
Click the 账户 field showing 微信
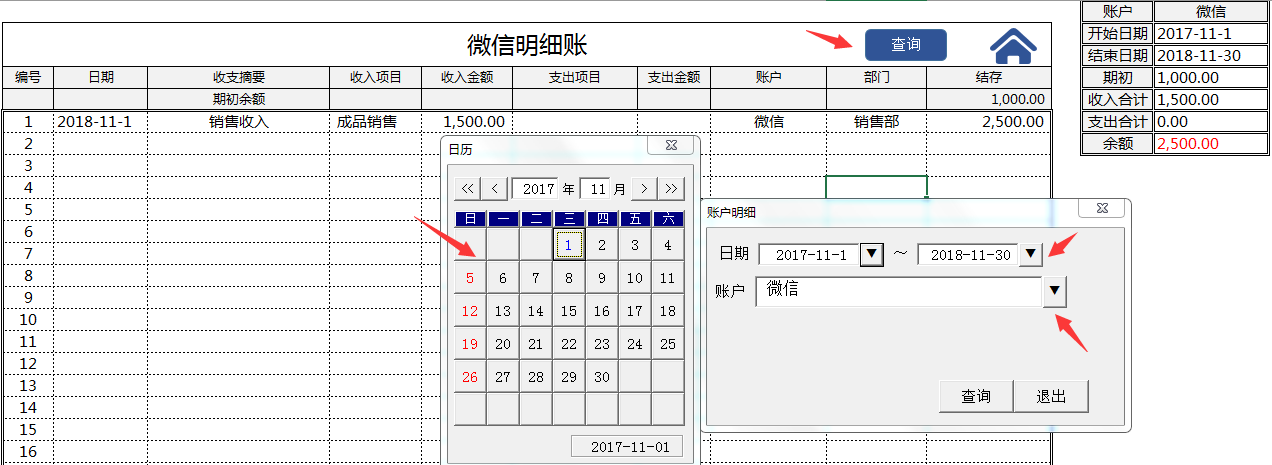click(x=900, y=291)
